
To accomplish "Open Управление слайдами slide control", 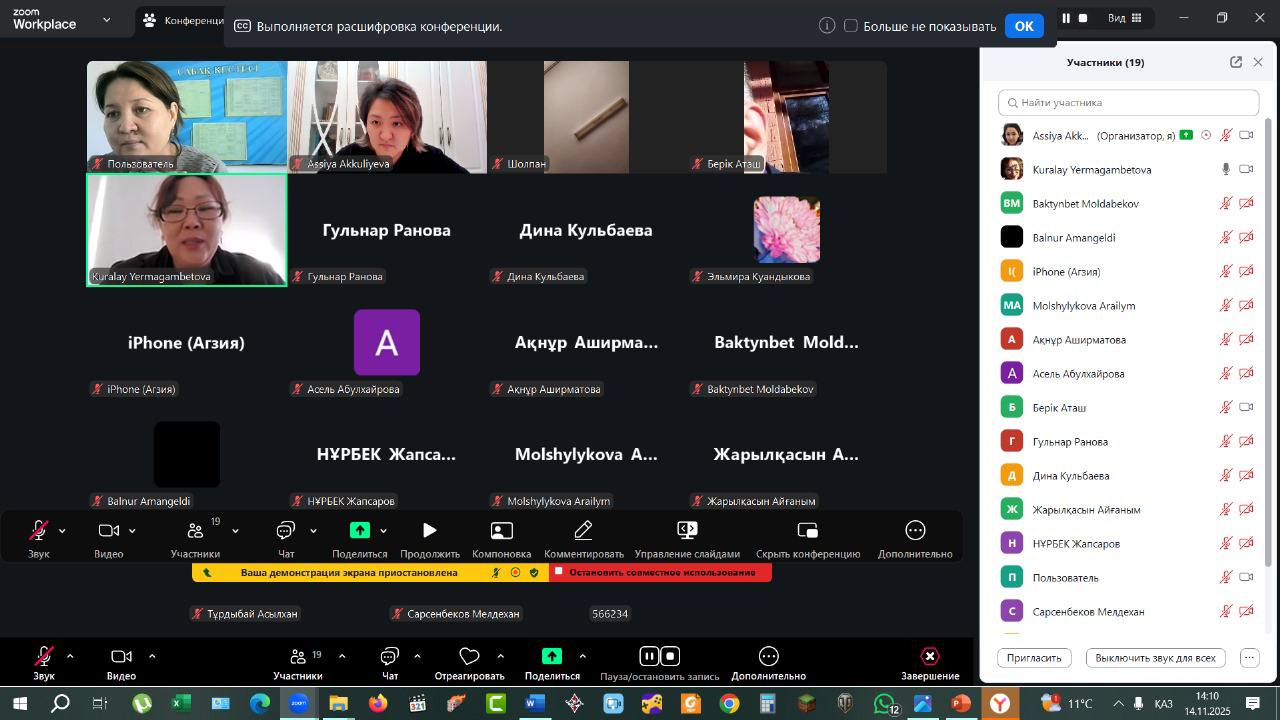I will point(687,531).
